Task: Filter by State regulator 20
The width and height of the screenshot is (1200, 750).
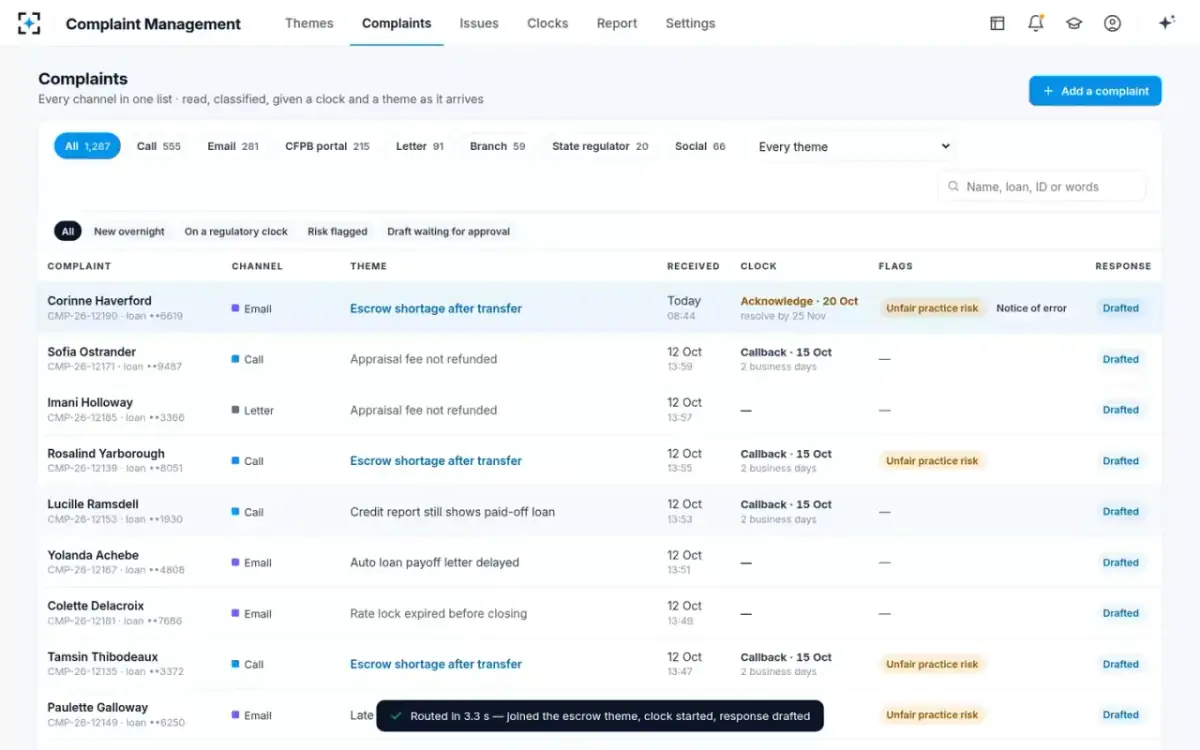Action: [x=600, y=146]
